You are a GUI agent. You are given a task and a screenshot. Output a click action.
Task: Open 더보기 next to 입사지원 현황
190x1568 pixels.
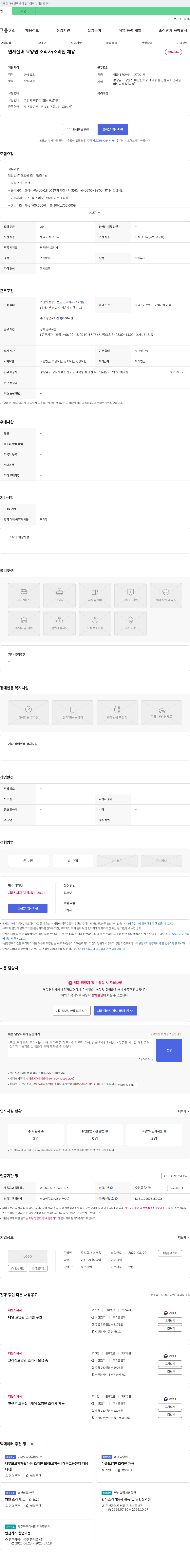click(183, 1111)
